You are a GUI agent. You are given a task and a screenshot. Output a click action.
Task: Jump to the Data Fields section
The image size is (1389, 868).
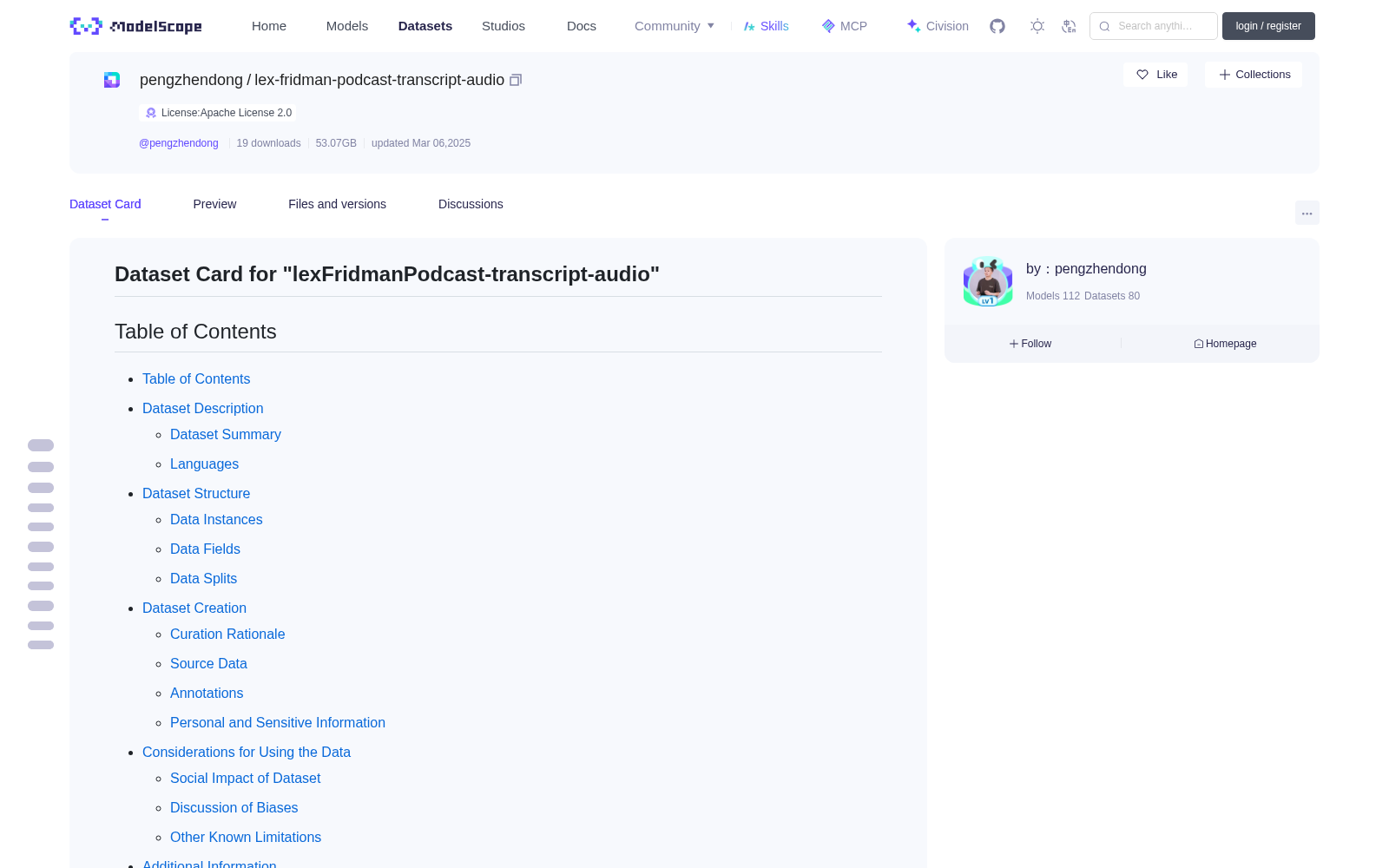click(206, 549)
